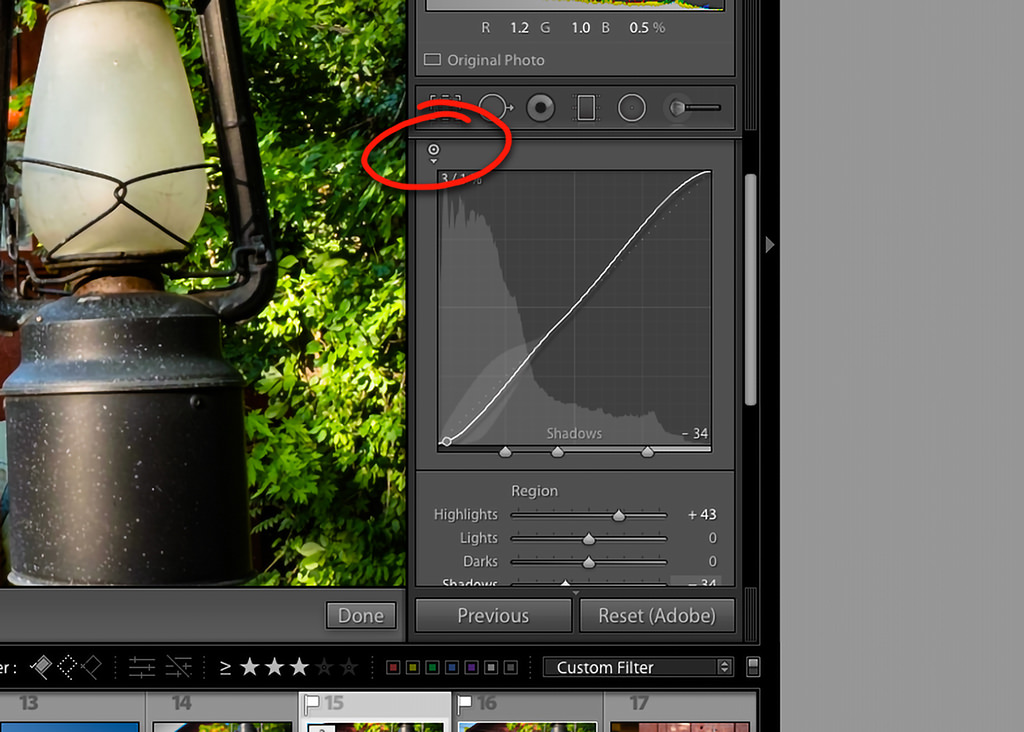Click the shadows split marker under curve
The image size is (1024, 732).
pyautogui.click(x=505, y=452)
